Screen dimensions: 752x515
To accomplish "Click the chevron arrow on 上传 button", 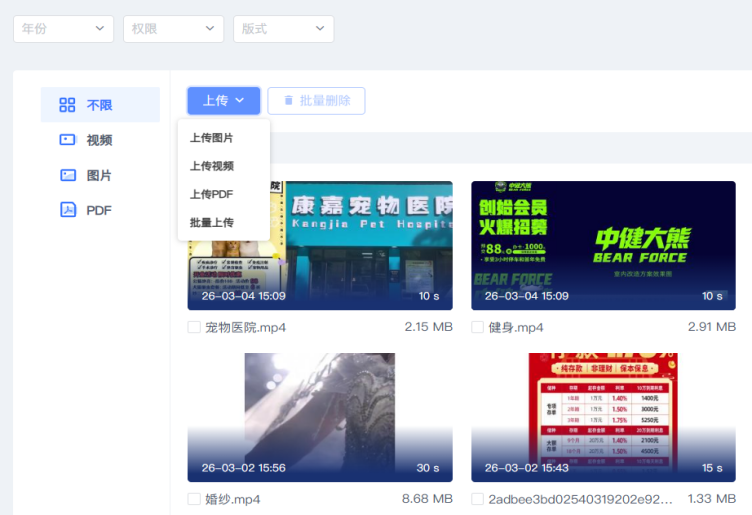I will pos(242,101).
